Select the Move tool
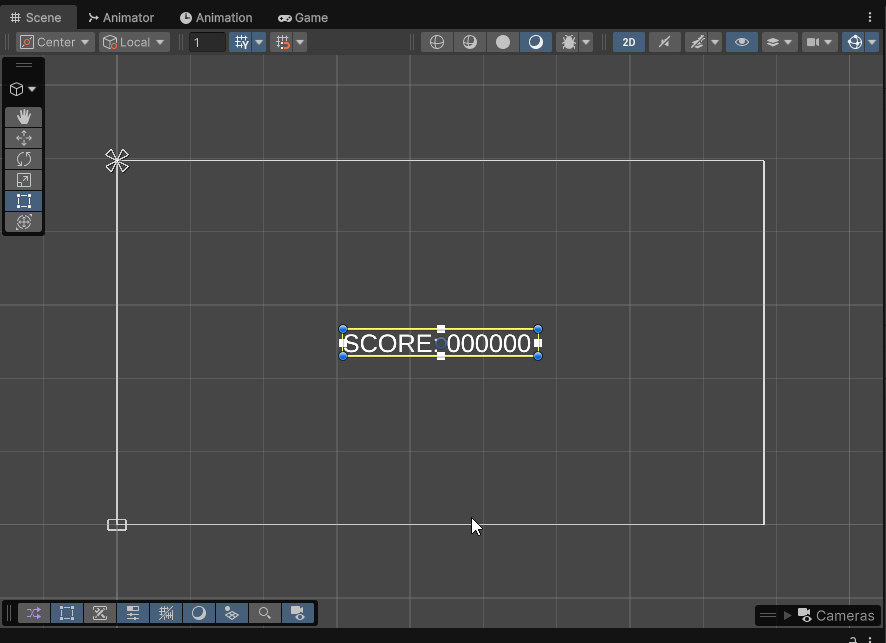The image size is (886, 643). (23, 138)
